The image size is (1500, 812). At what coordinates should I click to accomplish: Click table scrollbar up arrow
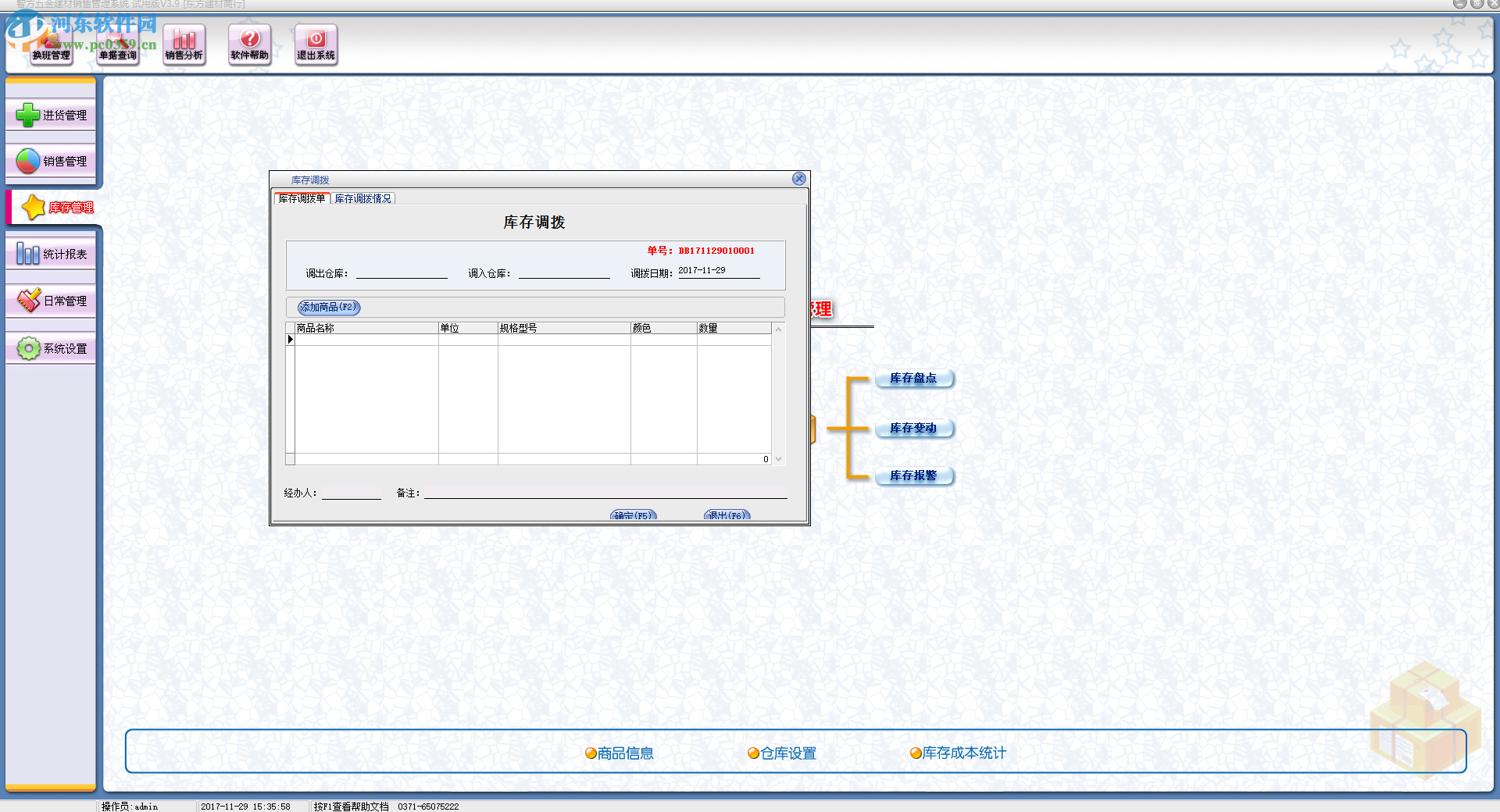(x=778, y=329)
